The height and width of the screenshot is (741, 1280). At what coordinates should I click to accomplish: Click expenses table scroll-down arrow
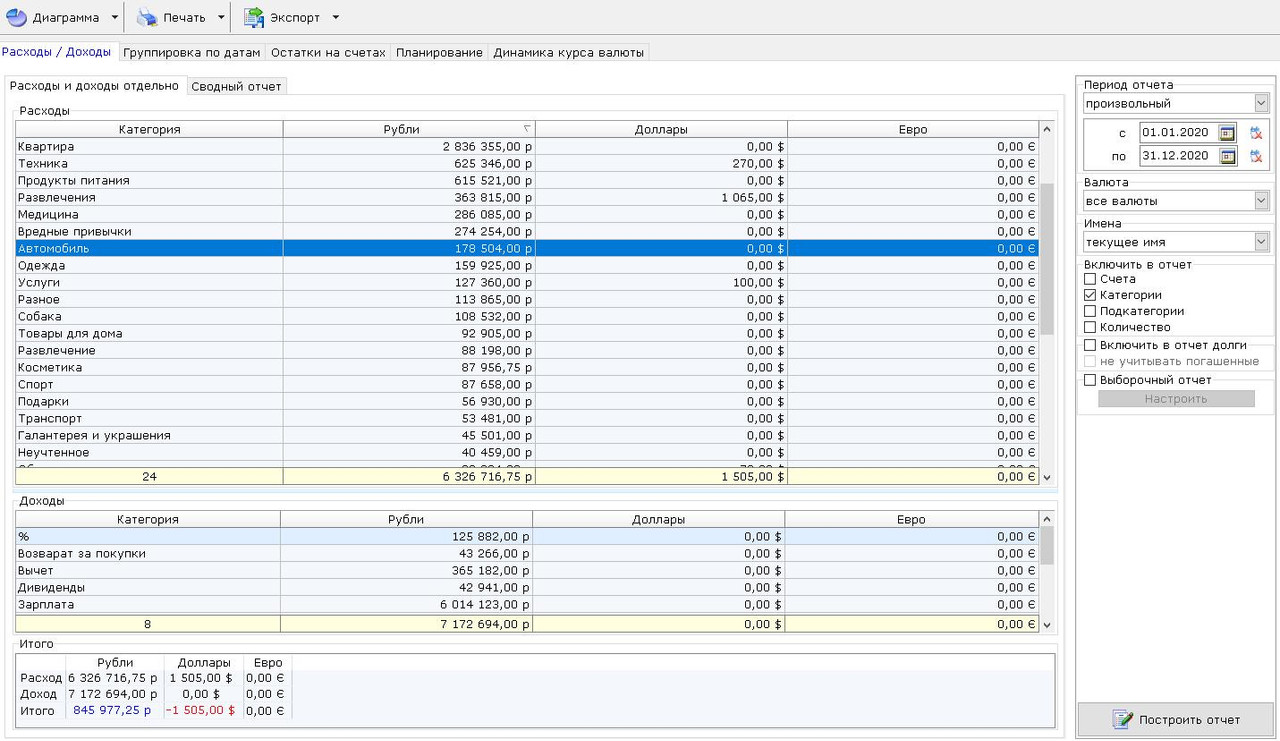pyautogui.click(x=1047, y=478)
